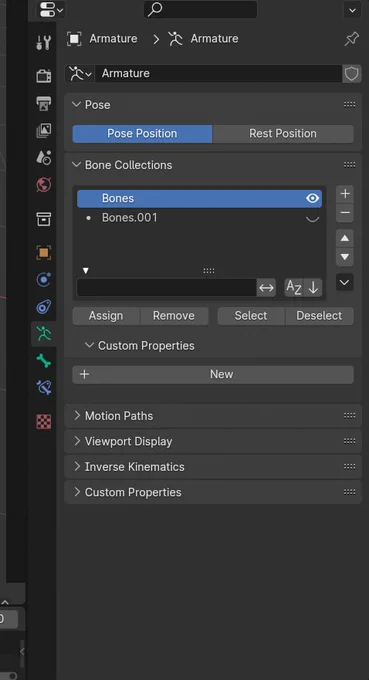Select Rest Position
Screen dimensions: 369x680
tap(283, 134)
